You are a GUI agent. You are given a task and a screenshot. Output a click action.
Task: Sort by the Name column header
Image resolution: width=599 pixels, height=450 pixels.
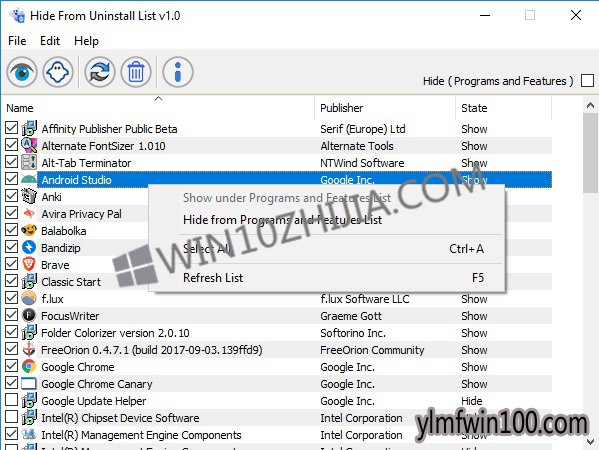159,108
